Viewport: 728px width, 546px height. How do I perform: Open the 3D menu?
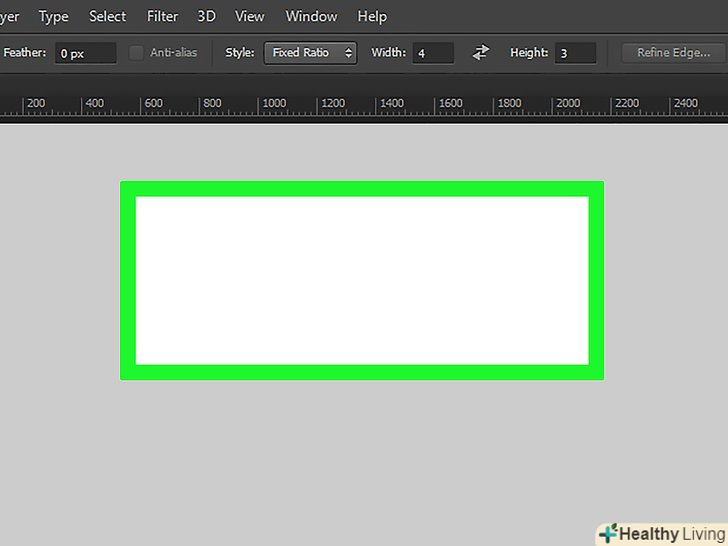point(206,16)
